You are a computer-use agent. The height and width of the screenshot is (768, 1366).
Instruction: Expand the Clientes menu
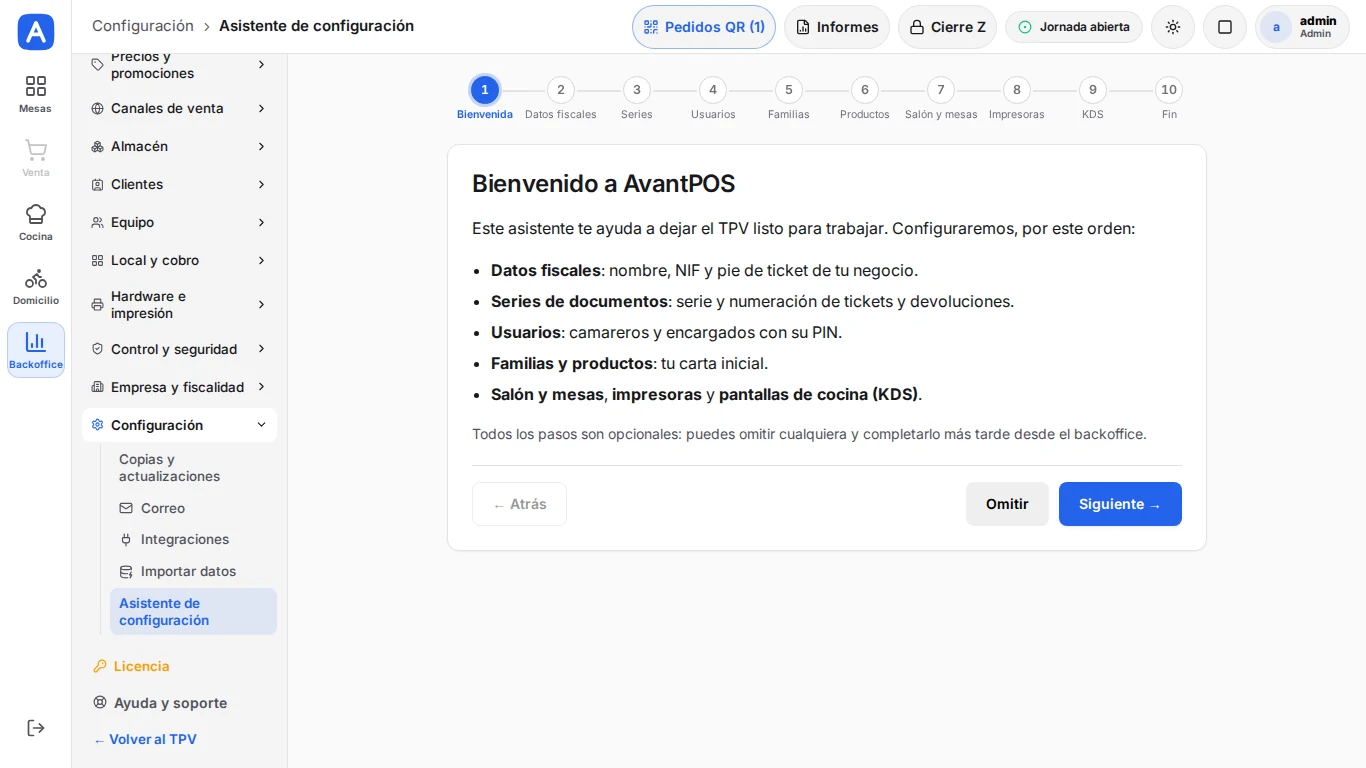pyautogui.click(x=179, y=184)
